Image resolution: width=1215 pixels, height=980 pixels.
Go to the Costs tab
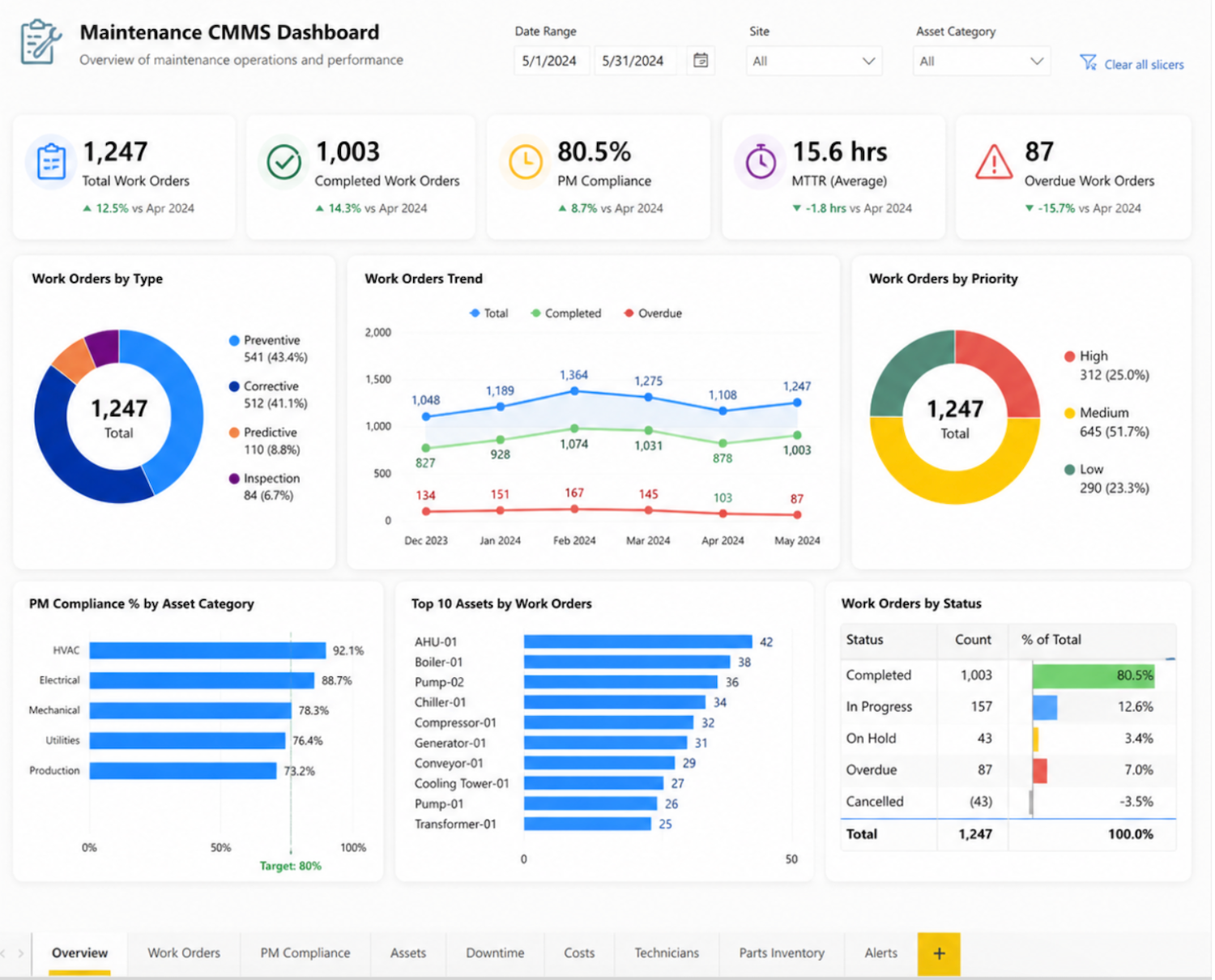click(x=579, y=953)
